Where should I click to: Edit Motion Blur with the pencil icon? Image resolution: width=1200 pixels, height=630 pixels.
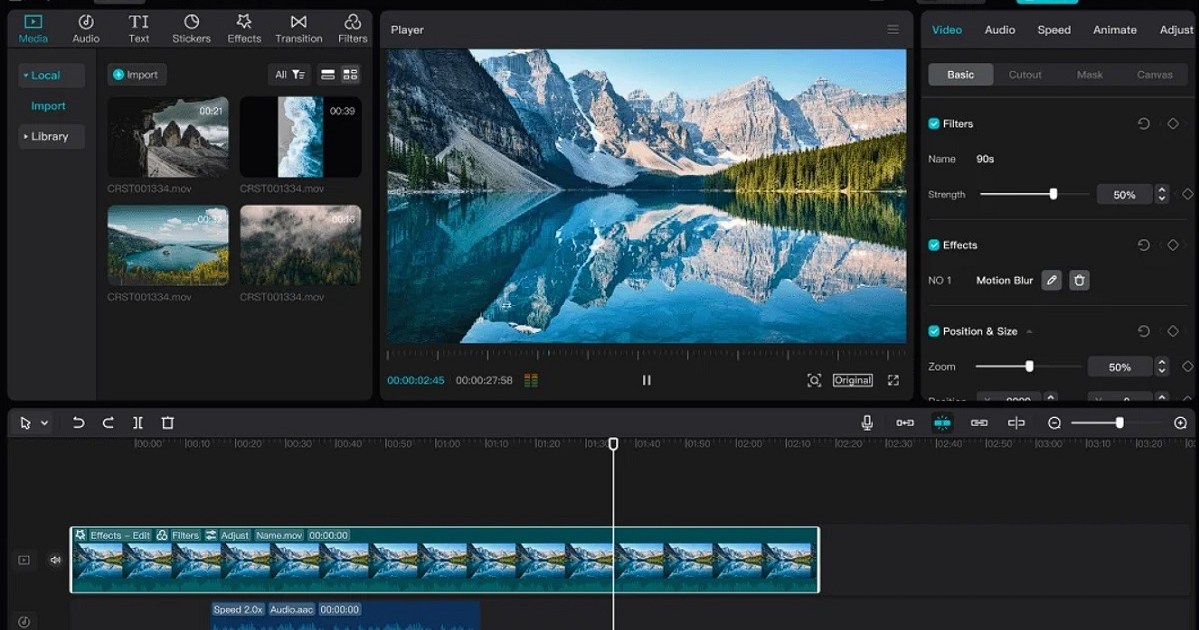coord(1051,280)
